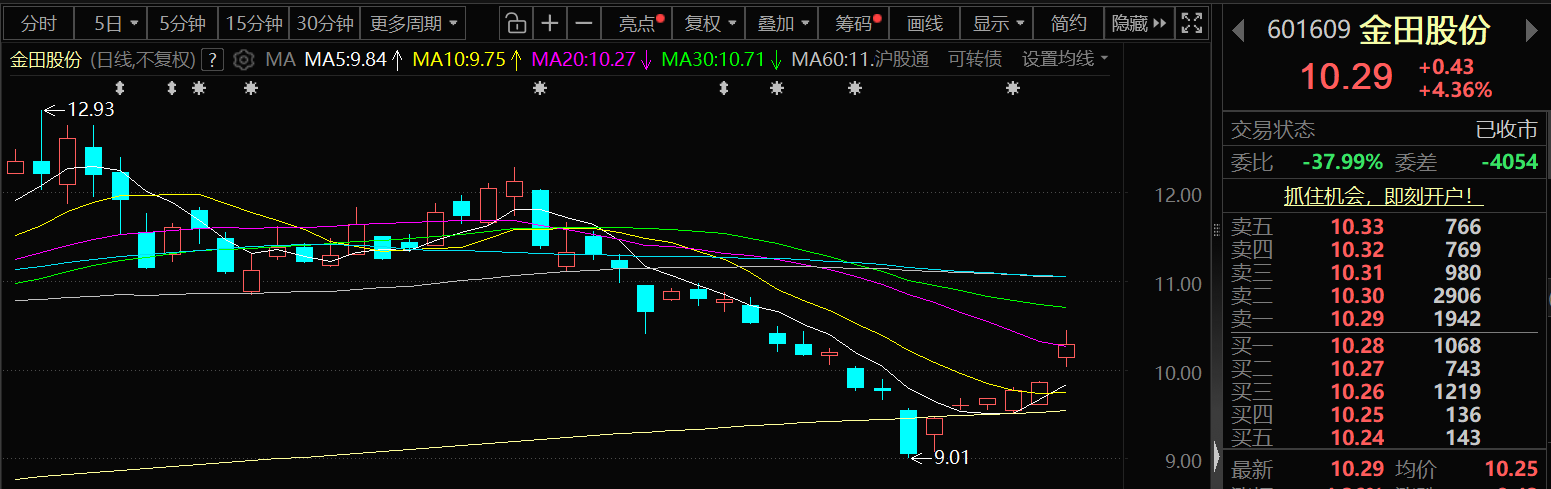Go to next stock with right arrow
This screenshot has height=489, width=1551.
[1530, 31]
